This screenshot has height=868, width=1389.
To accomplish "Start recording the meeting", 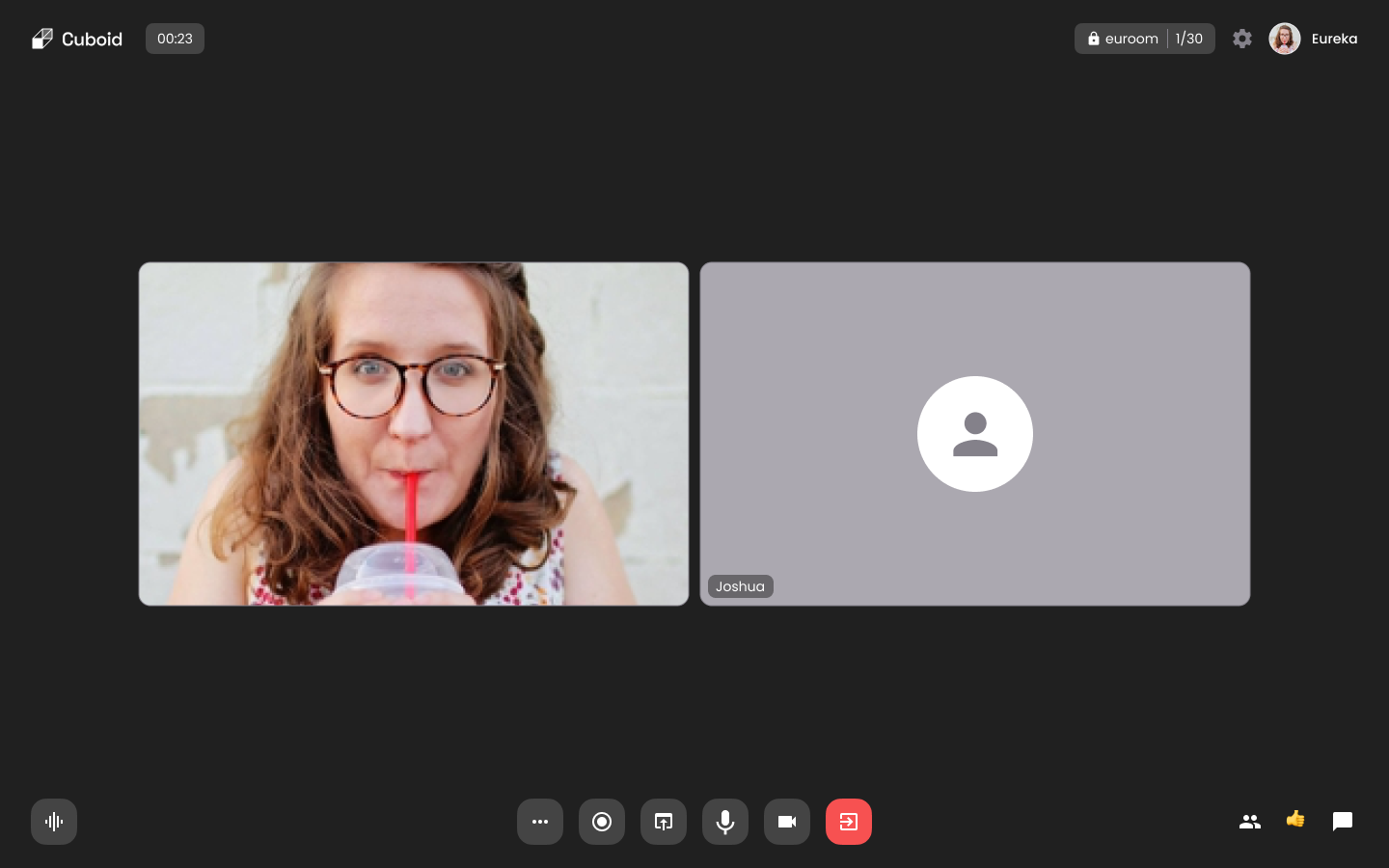I will click(x=602, y=822).
